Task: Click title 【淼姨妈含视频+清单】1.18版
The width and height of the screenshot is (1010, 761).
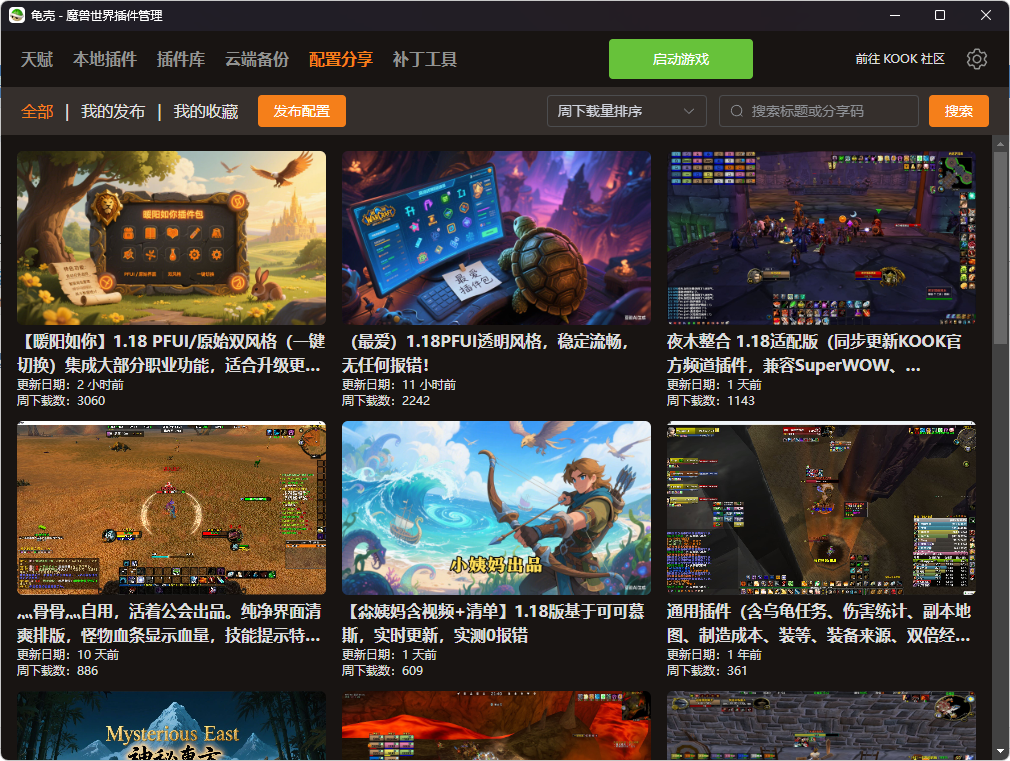Action: tap(493, 623)
